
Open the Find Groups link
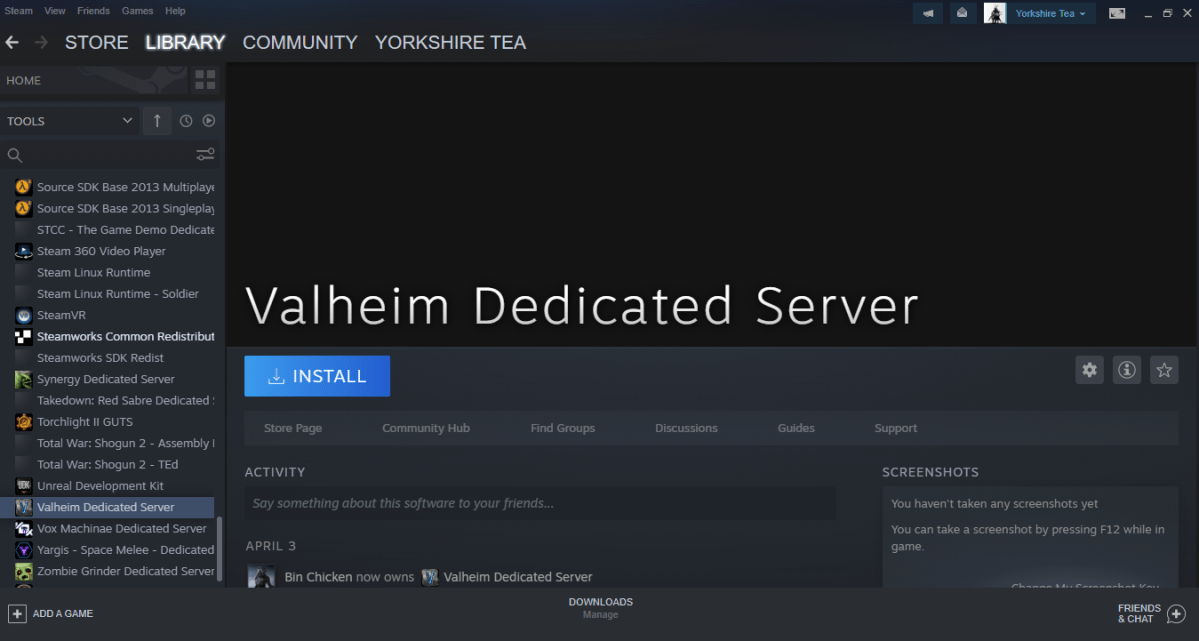pos(563,428)
